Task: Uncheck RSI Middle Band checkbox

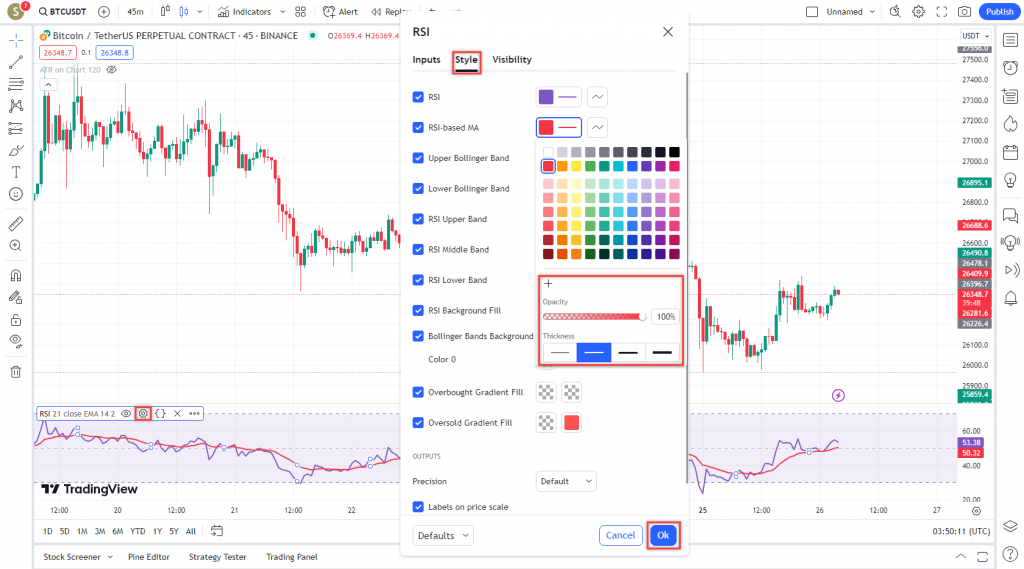Action: (x=418, y=249)
